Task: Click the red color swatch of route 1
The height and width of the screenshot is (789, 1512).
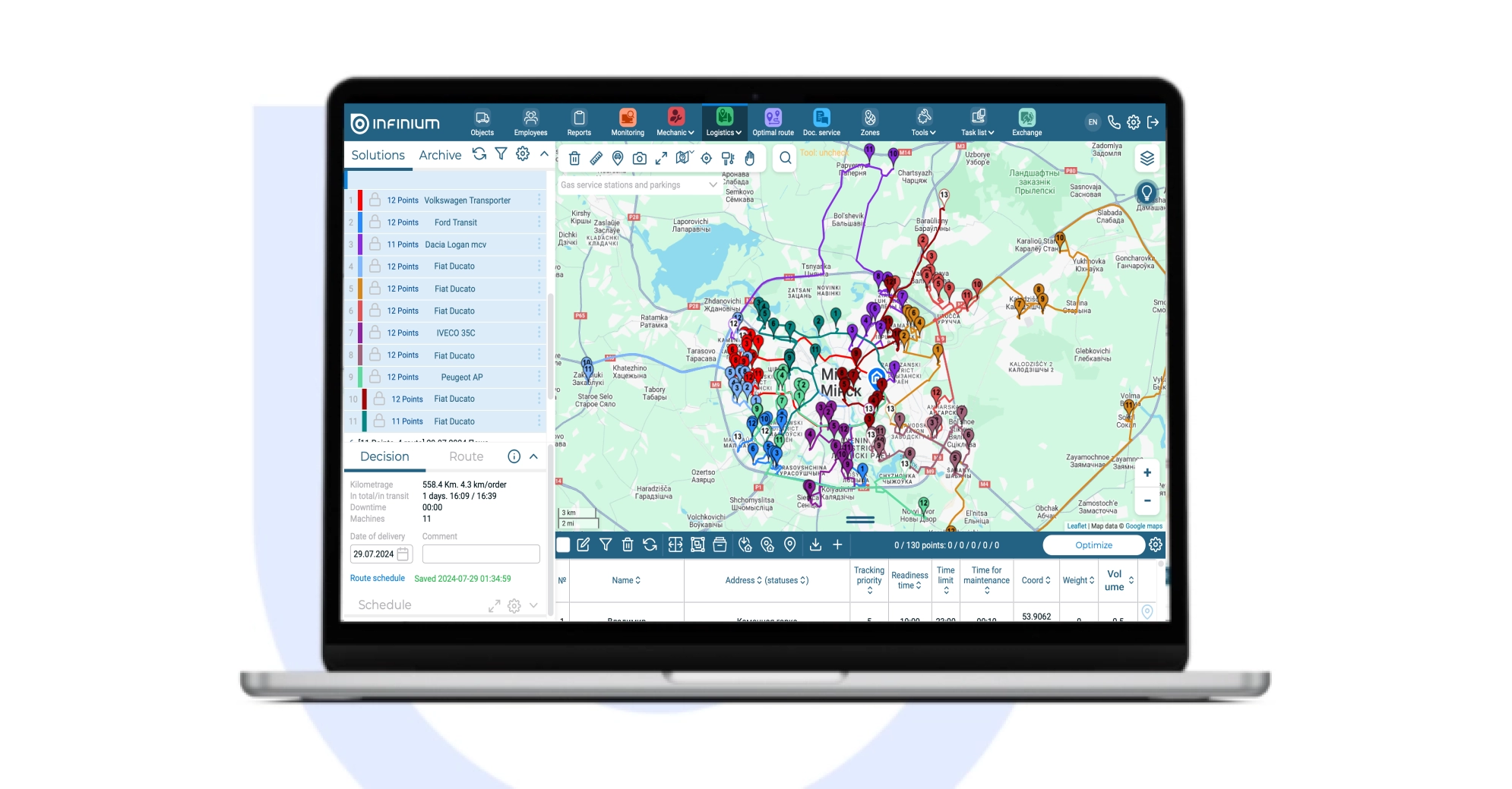Action: [360, 200]
